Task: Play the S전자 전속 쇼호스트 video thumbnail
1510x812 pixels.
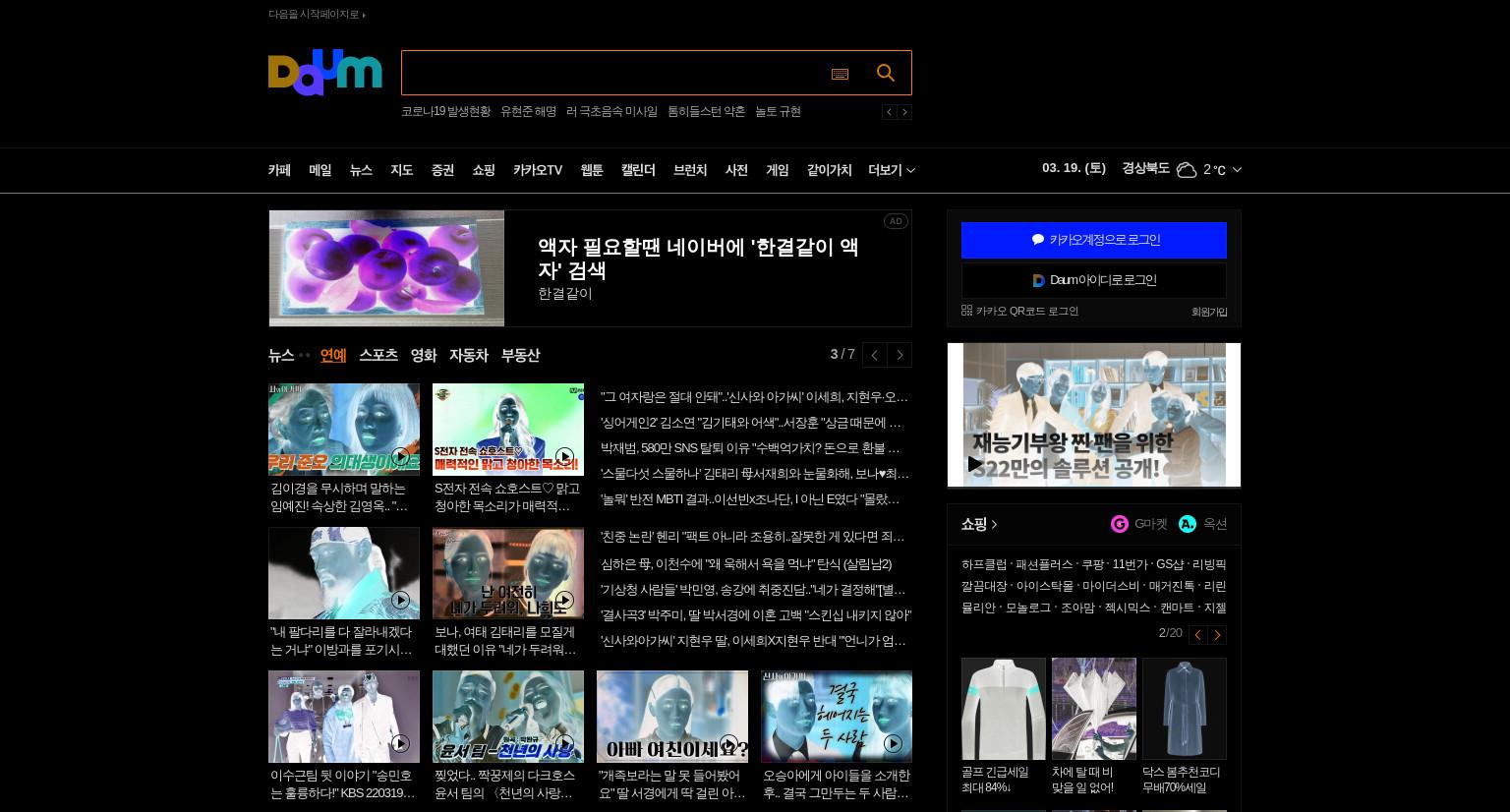Action: (508, 430)
